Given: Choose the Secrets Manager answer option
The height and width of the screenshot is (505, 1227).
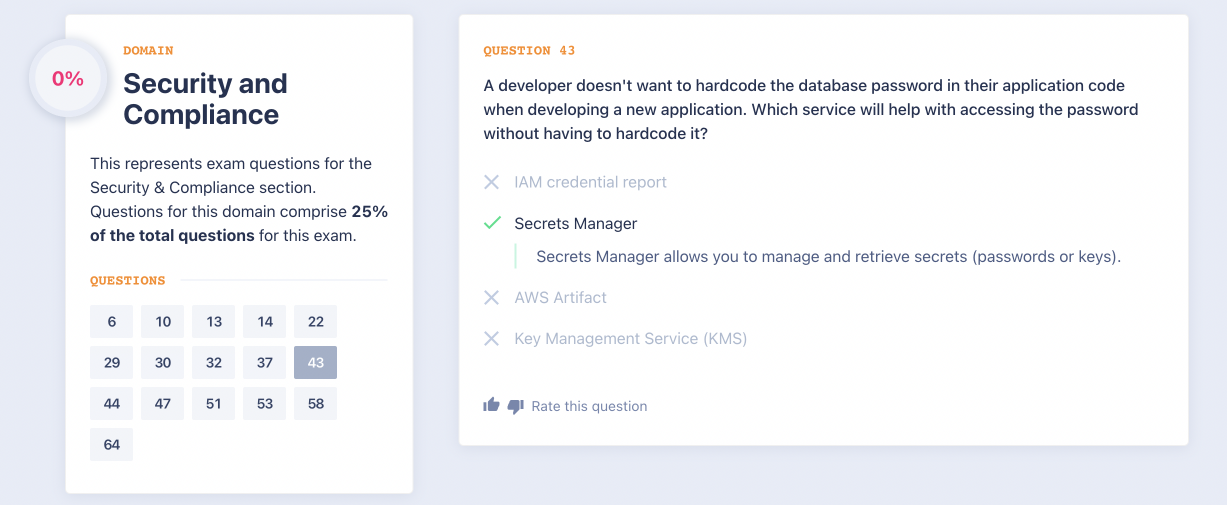Looking at the screenshot, I should coord(575,223).
